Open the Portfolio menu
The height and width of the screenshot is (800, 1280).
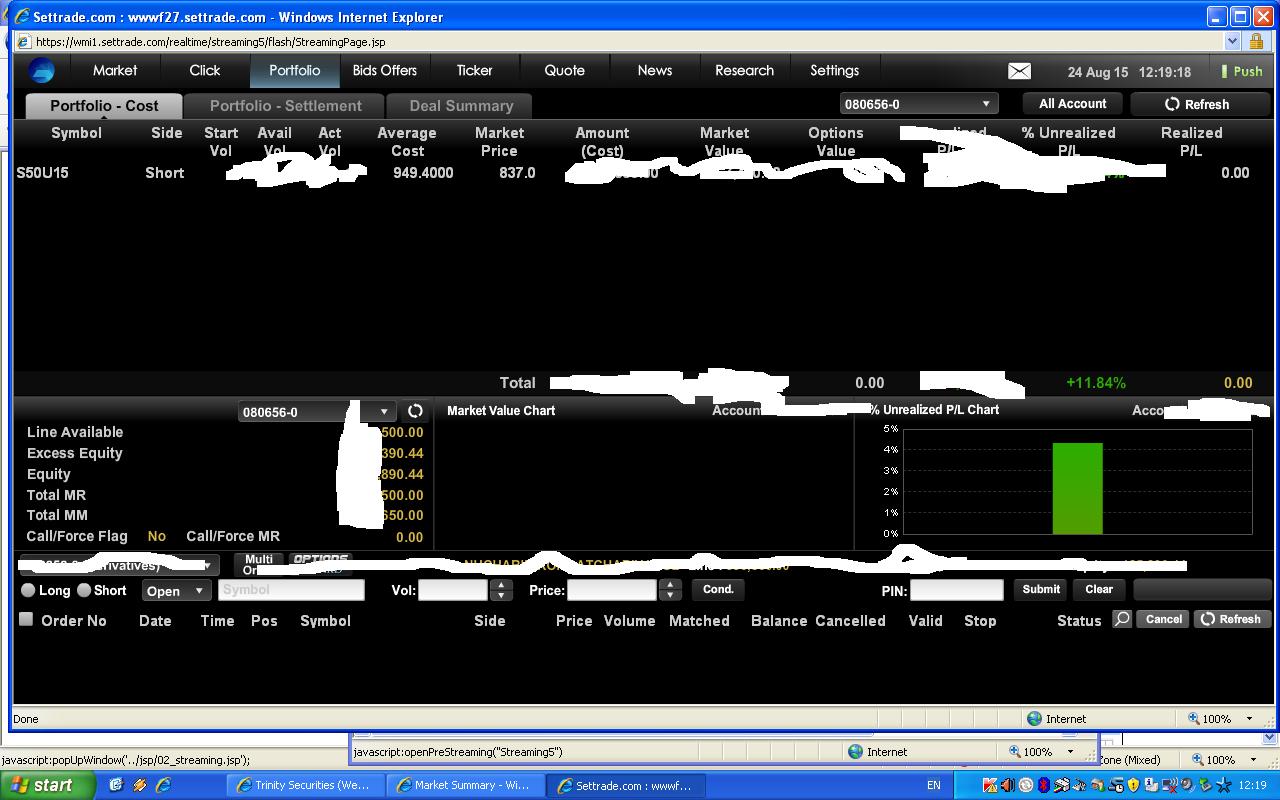(x=294, y=70)
